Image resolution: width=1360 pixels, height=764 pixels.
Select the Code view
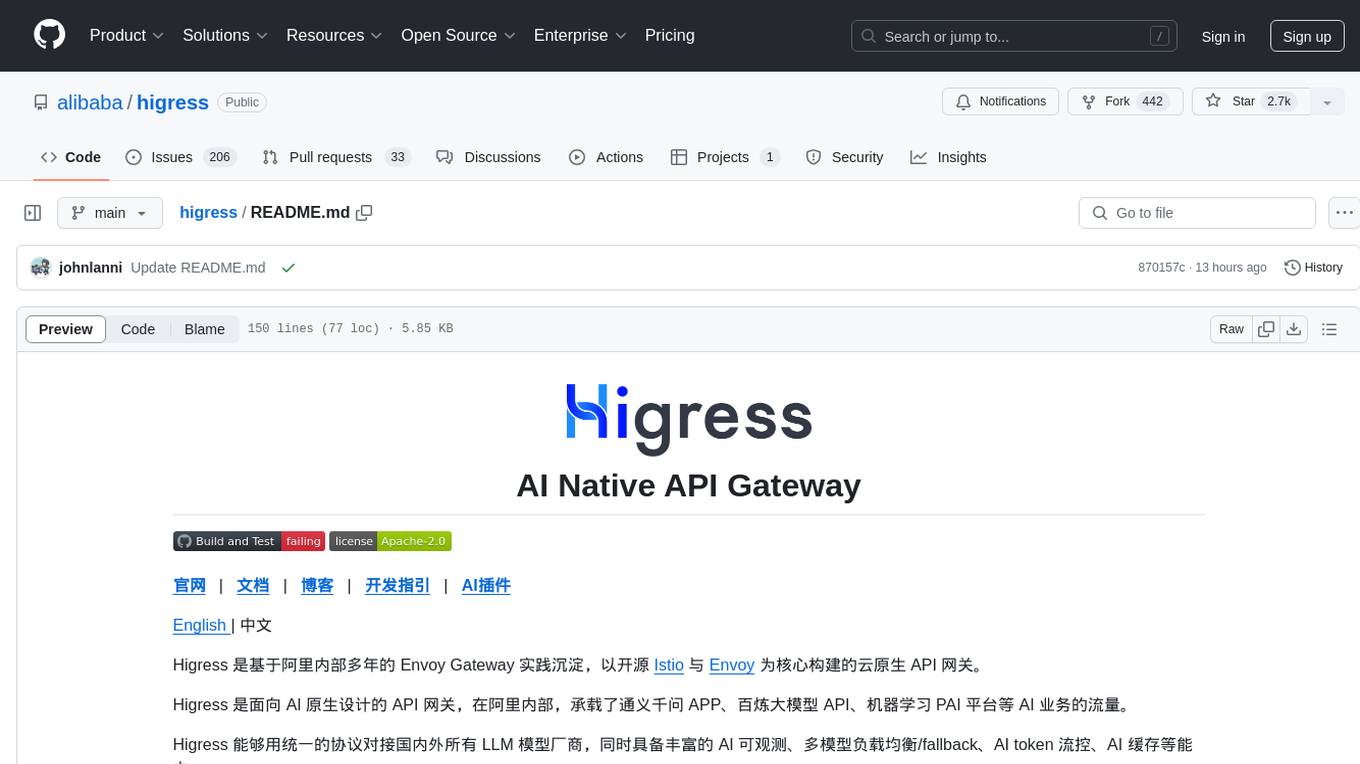pos(138,329)
